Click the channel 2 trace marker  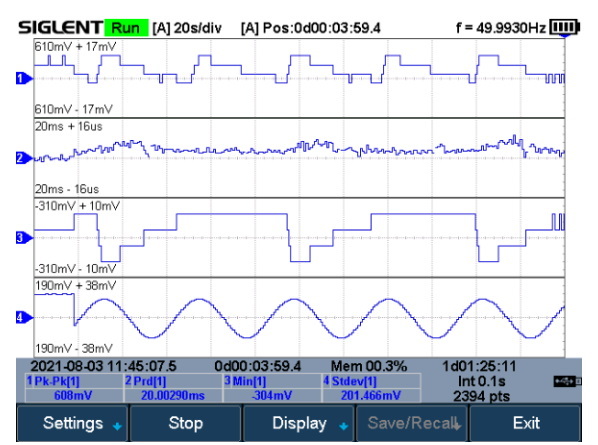tap(24, 158)
